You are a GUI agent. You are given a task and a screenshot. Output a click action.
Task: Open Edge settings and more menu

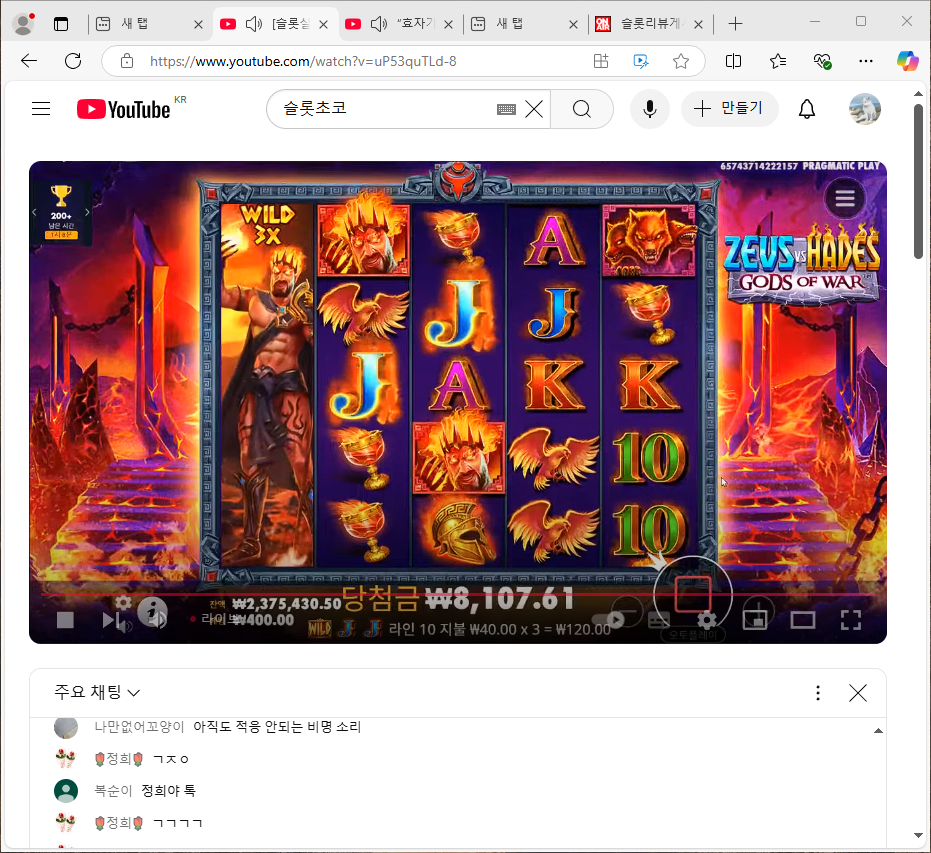pos(866,61)
